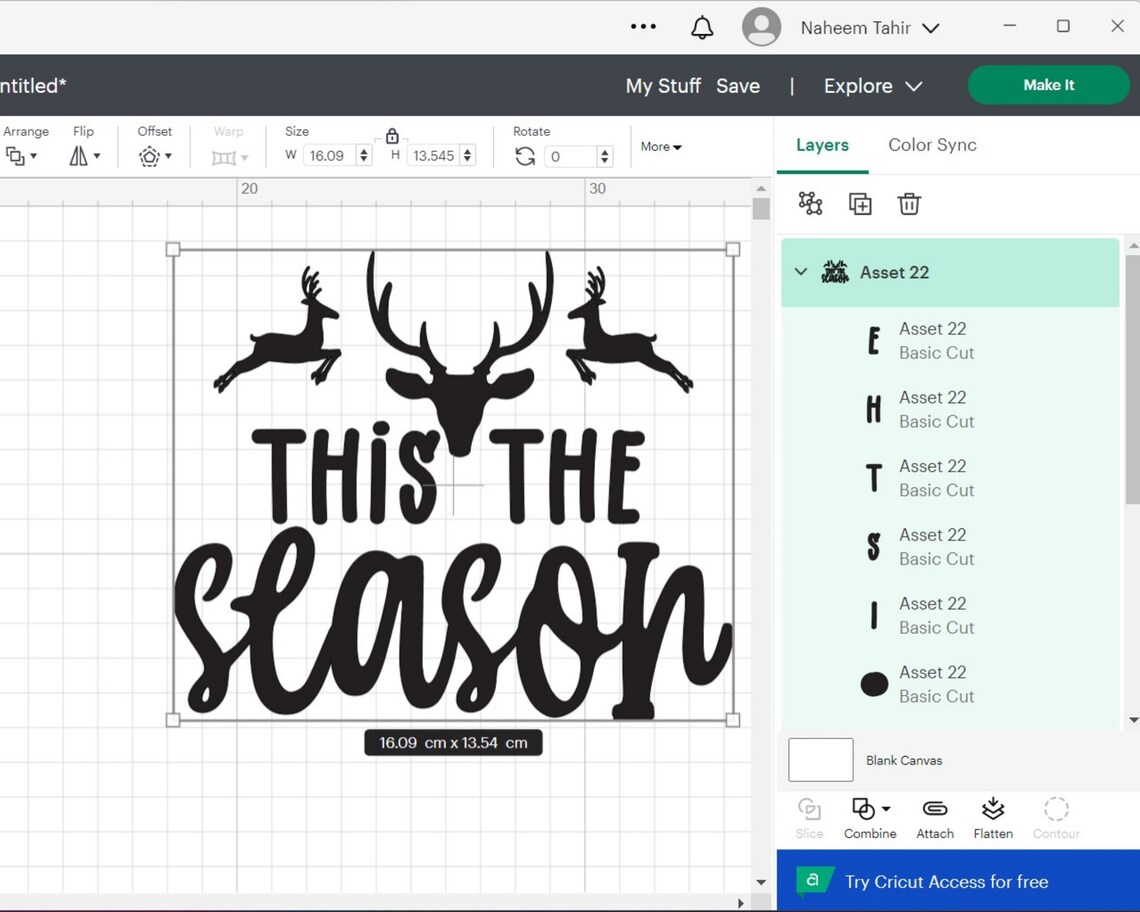Screen dimensions: 1140x912
Task: Click the Blank Canvas color swatch
Action: [819, 760]
